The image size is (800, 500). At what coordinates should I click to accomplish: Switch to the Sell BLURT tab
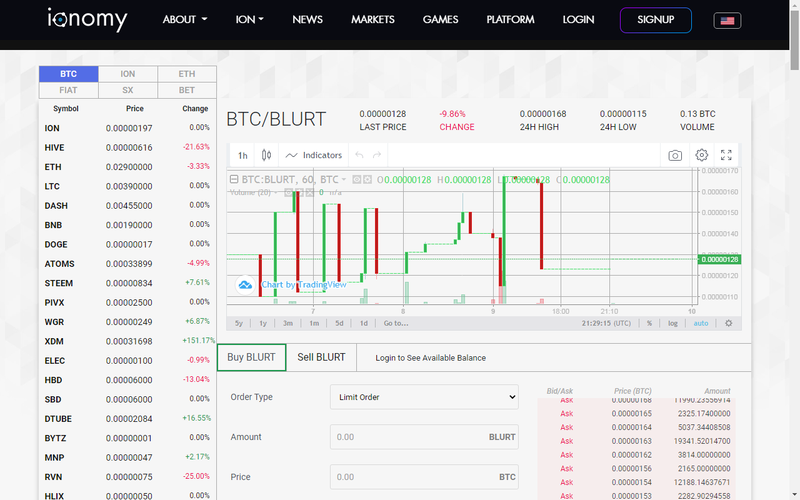(x=321, y=357)
